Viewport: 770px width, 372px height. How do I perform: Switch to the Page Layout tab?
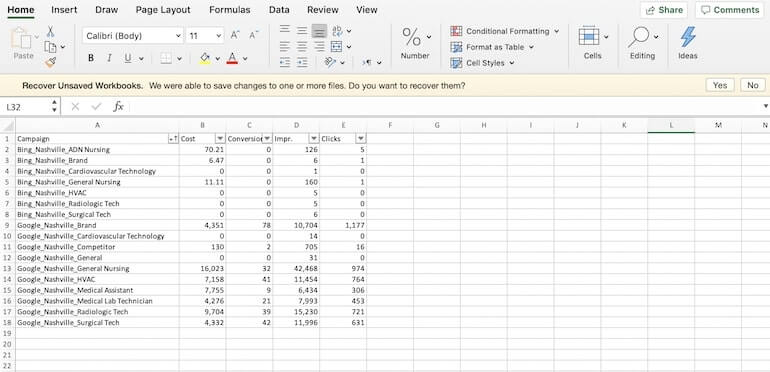pyautogui.click(x=163, y=10)
